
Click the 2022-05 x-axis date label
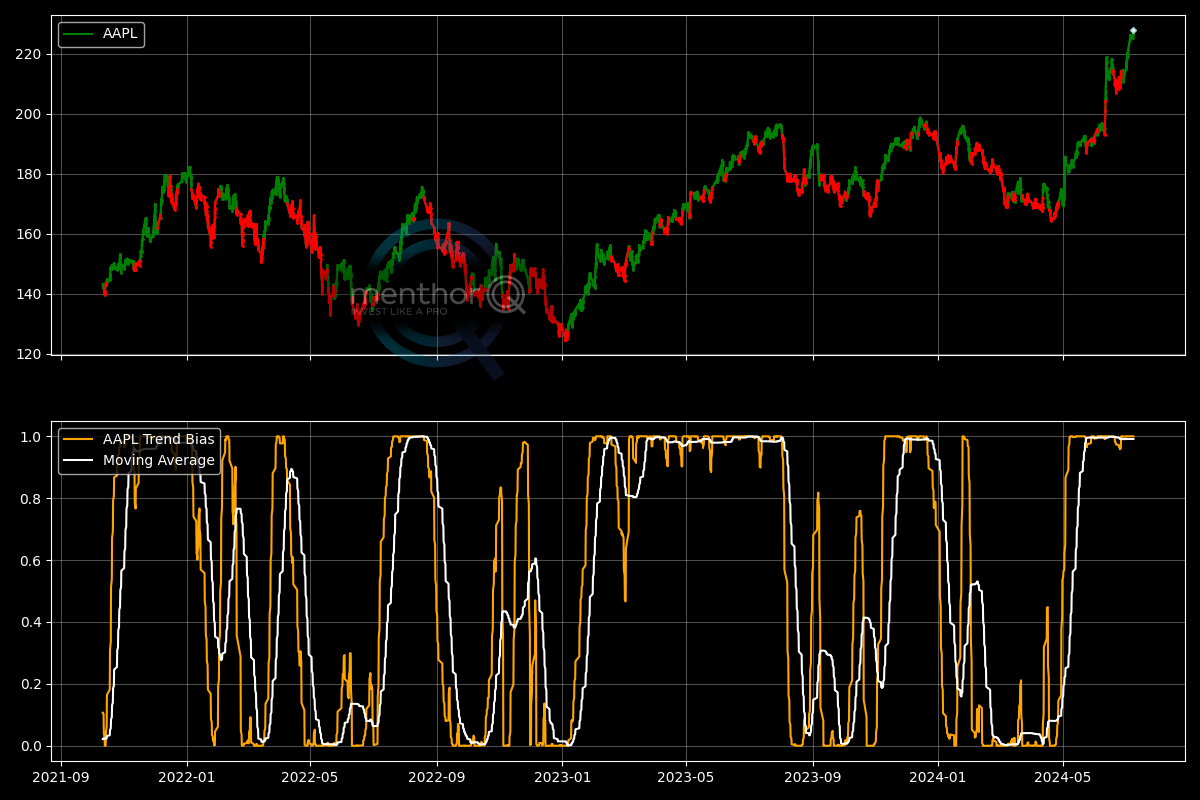(x=310, y=776)
